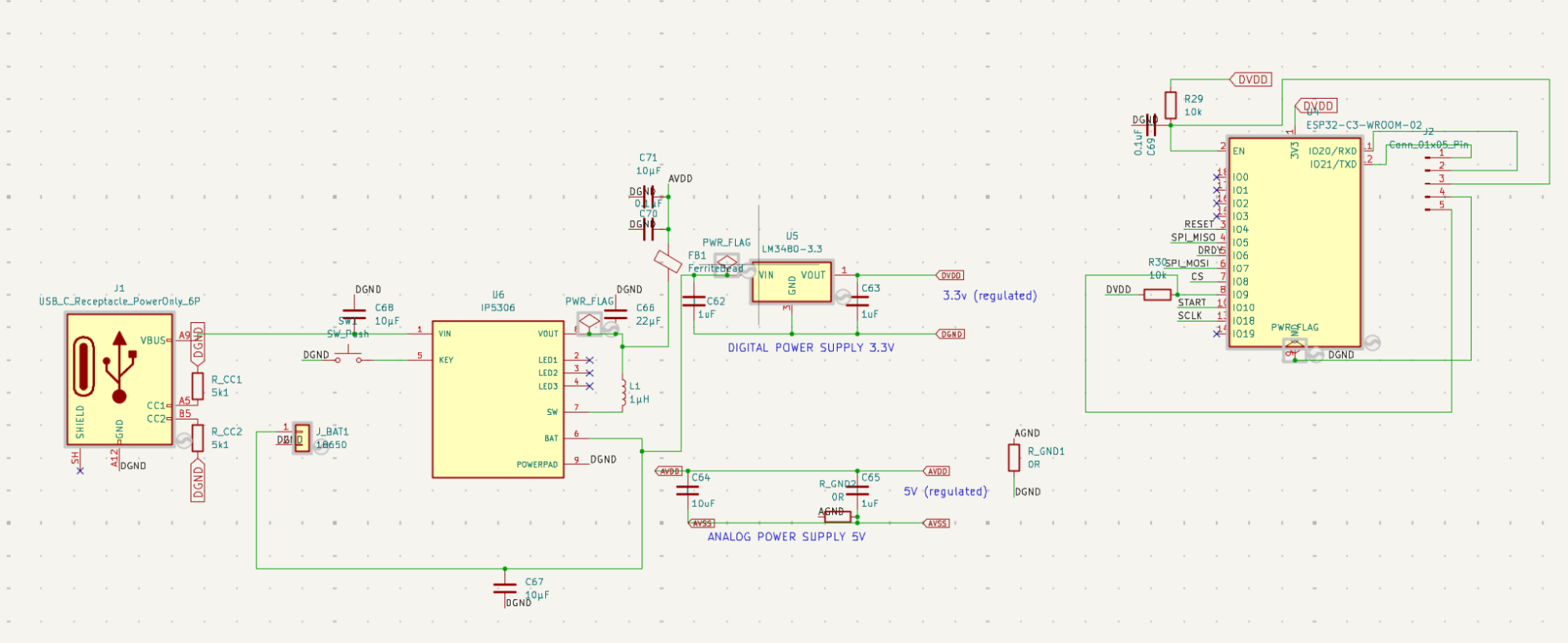Click PWR_FLAG symbol above LM3480 VIN

pyautogui.click(x=727, y=263)
